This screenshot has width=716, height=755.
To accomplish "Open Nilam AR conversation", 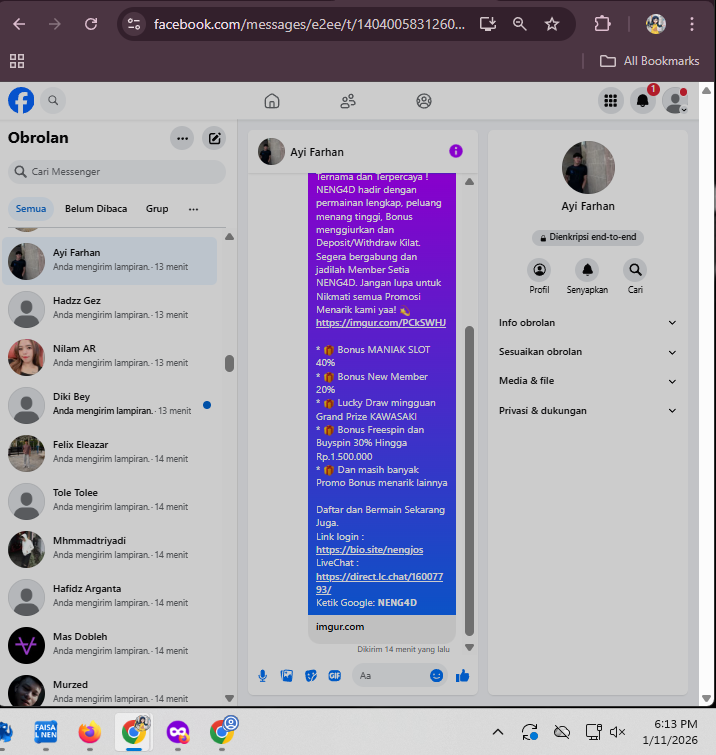I will [x=110, y=357].
